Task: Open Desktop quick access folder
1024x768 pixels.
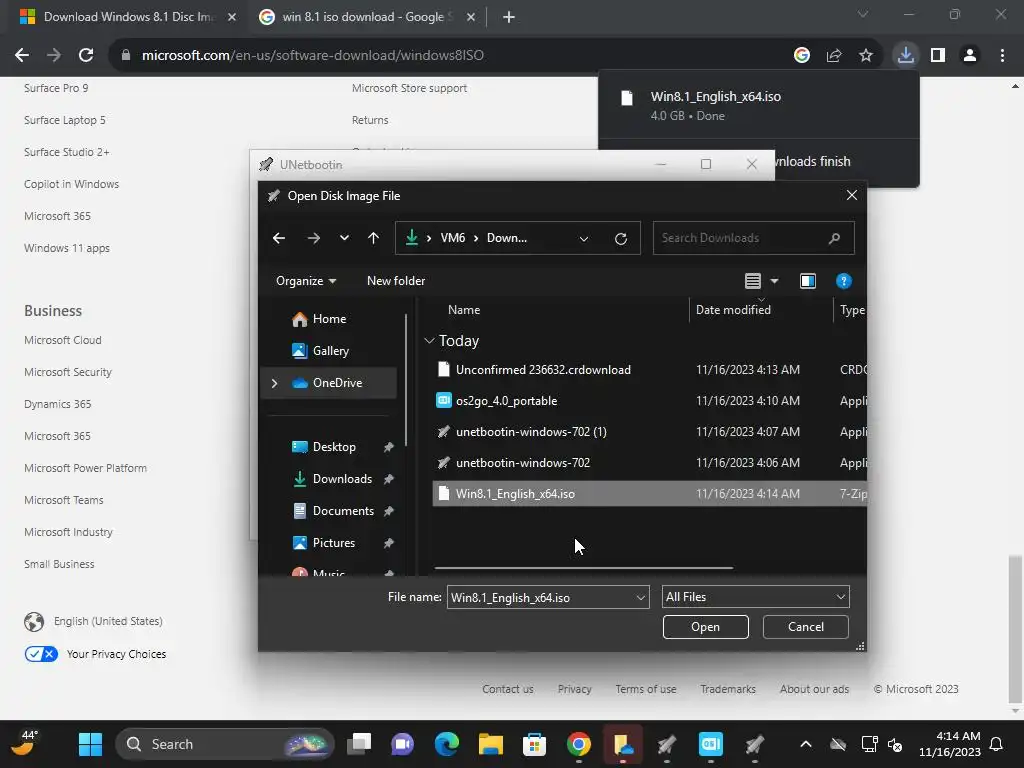Action: point(334,447)
